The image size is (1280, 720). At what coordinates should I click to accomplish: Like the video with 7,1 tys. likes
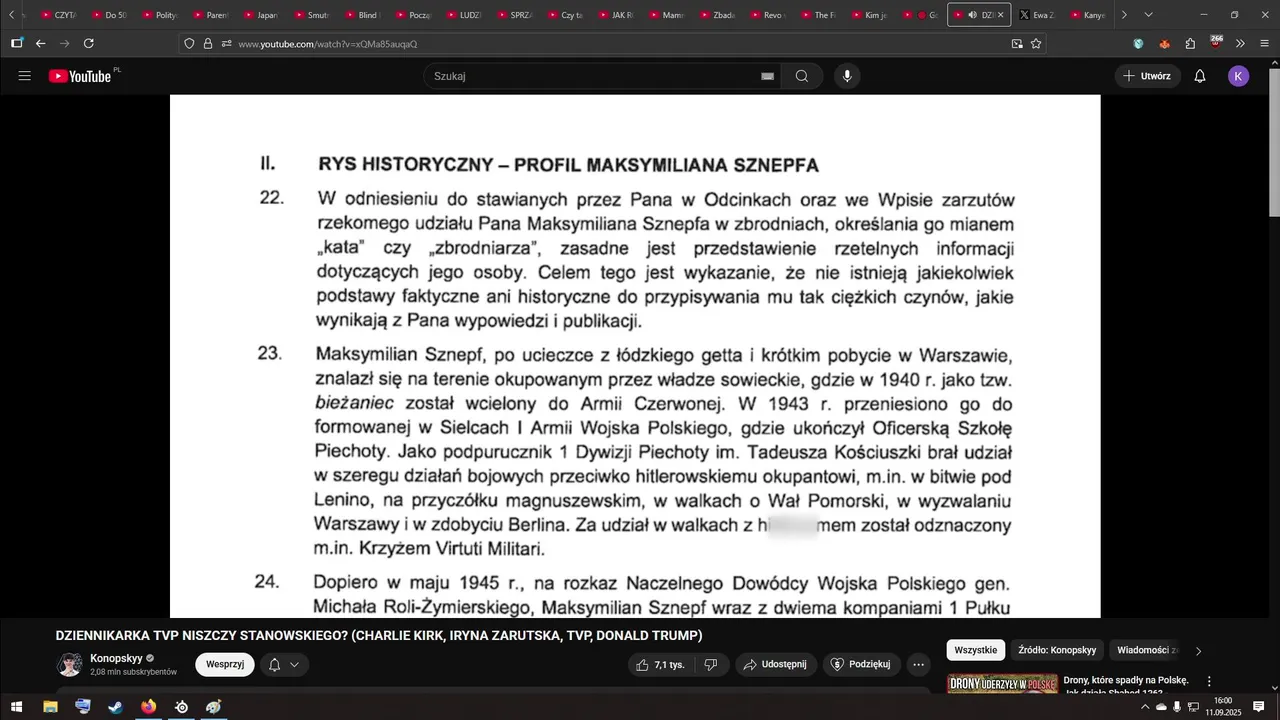662,665
